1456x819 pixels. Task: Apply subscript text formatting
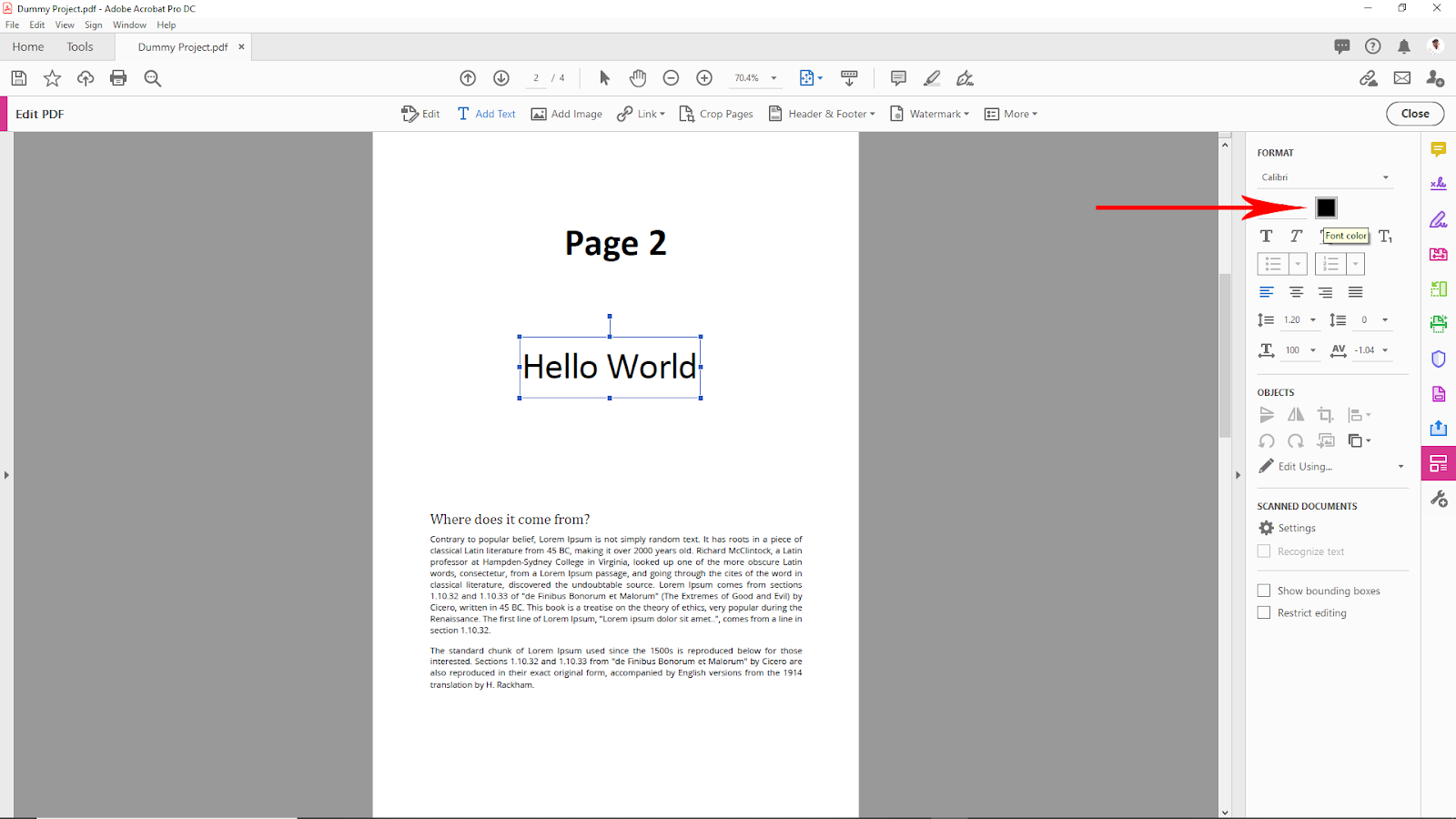[x=1385, y=237]
